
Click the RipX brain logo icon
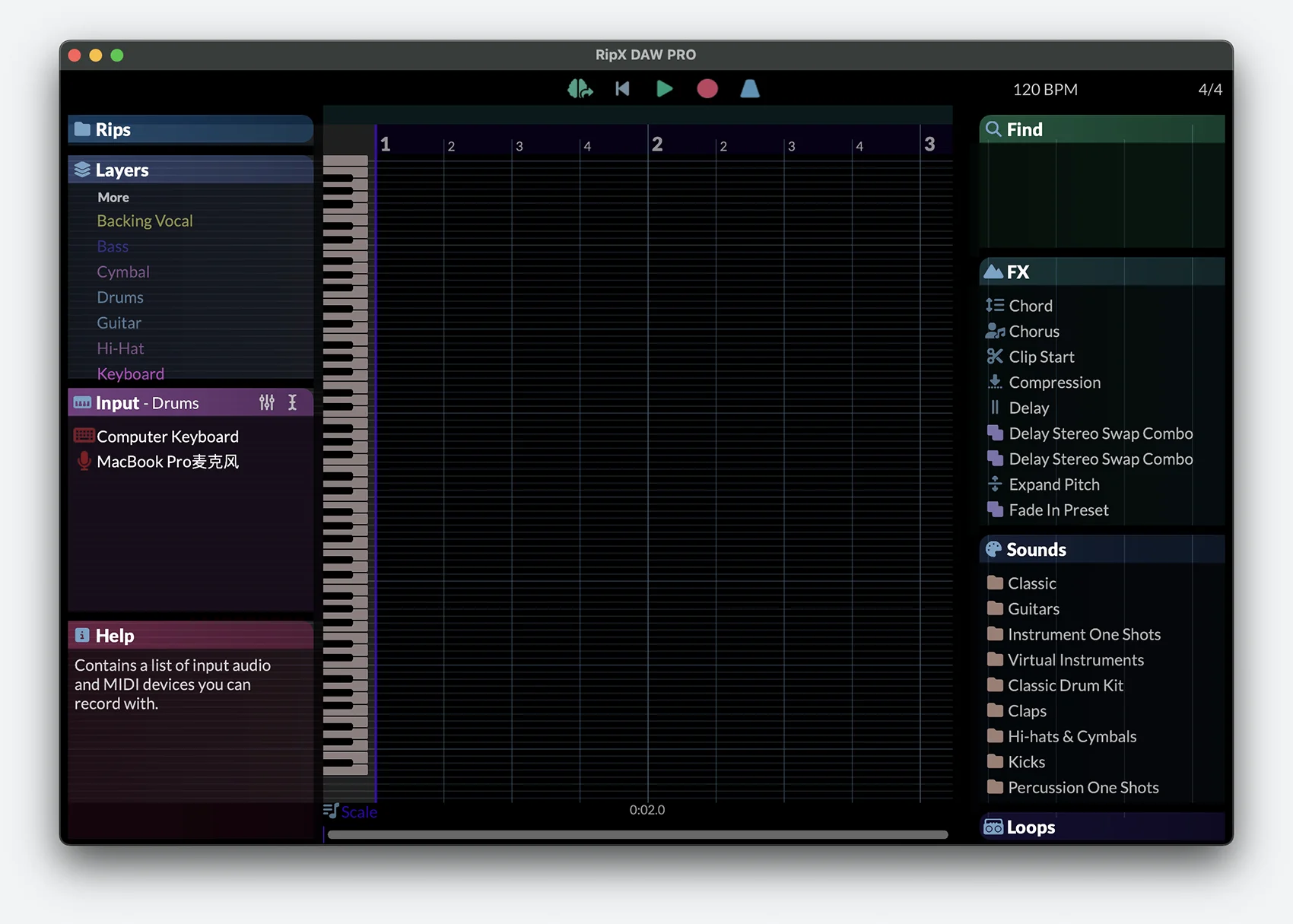tap(580, 89)
